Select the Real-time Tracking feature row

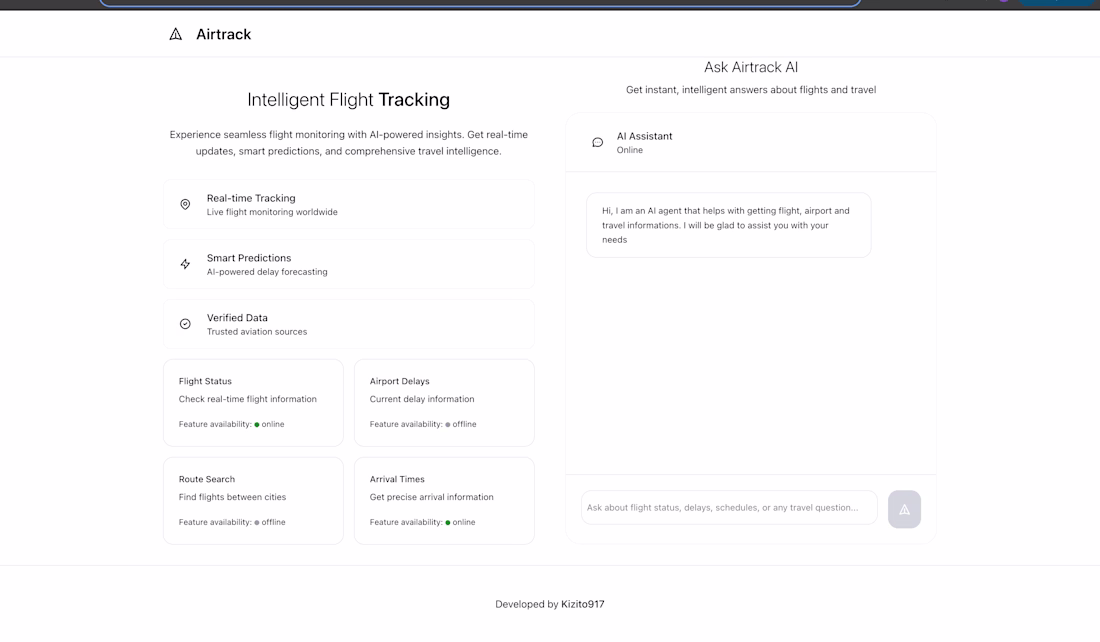tap(349, 205)
